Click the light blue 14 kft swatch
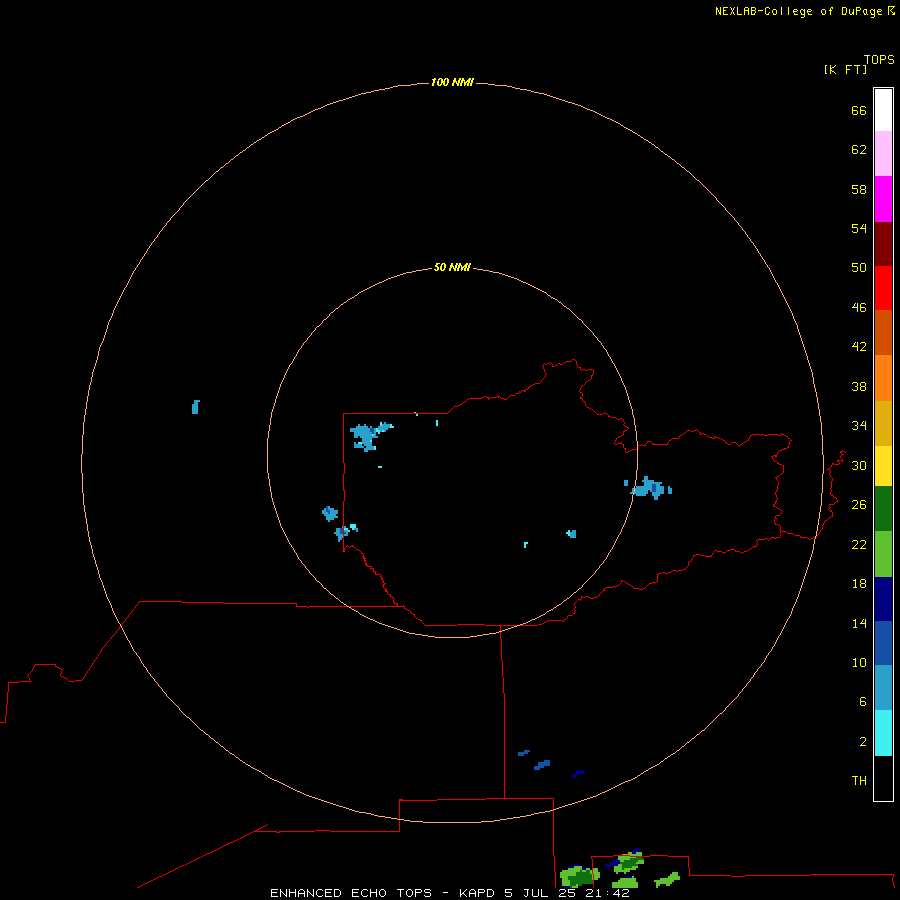This screenshot has height=900, width=900. [883, 688]
